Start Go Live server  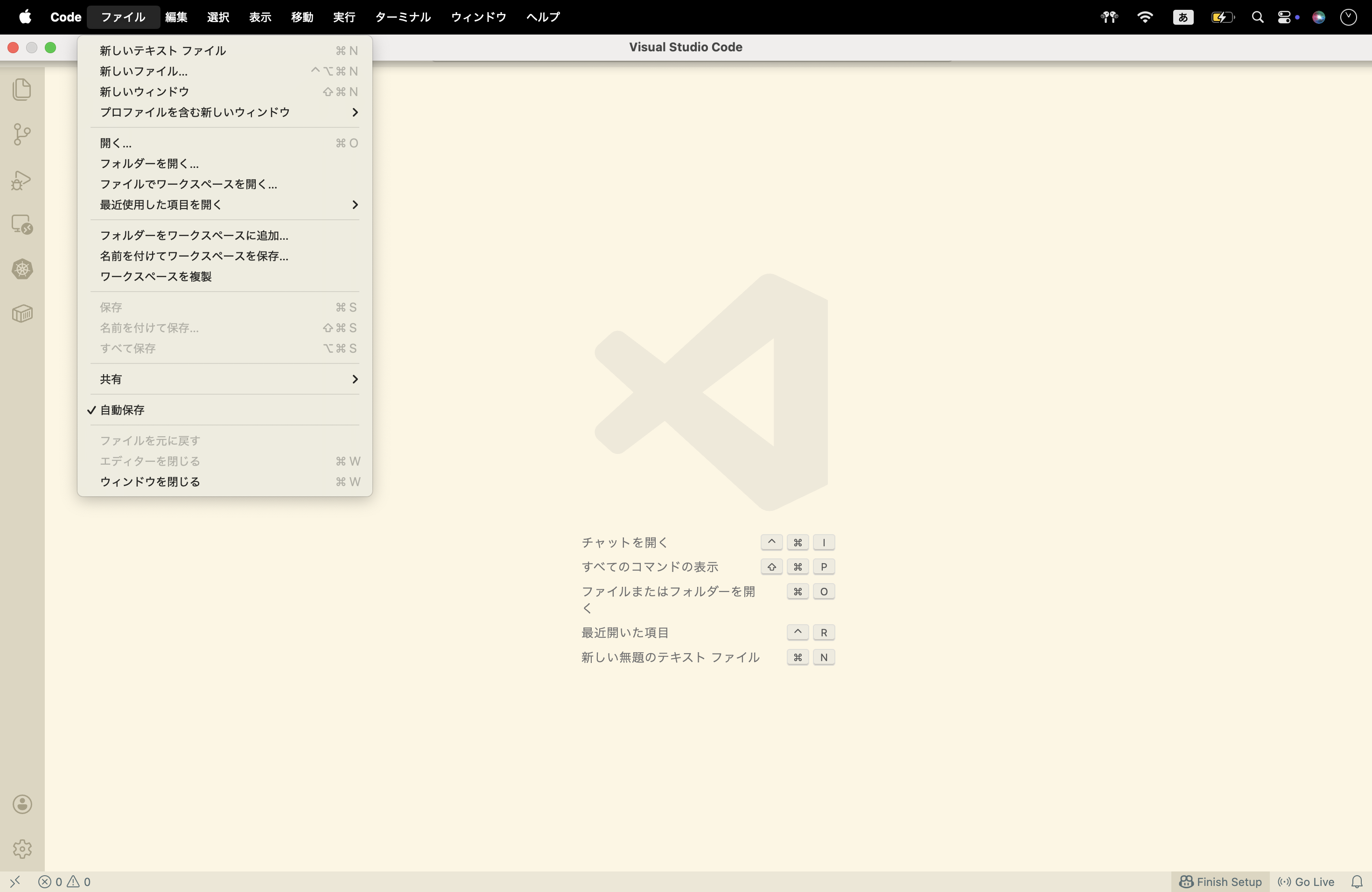click(x=1306, y=882)
